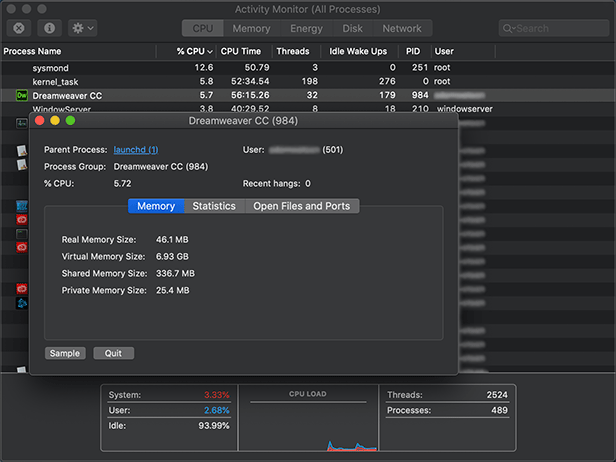Viewport: 616px width, 462px height.
Task: Focus the Search field
Action: tap(554, 28)
